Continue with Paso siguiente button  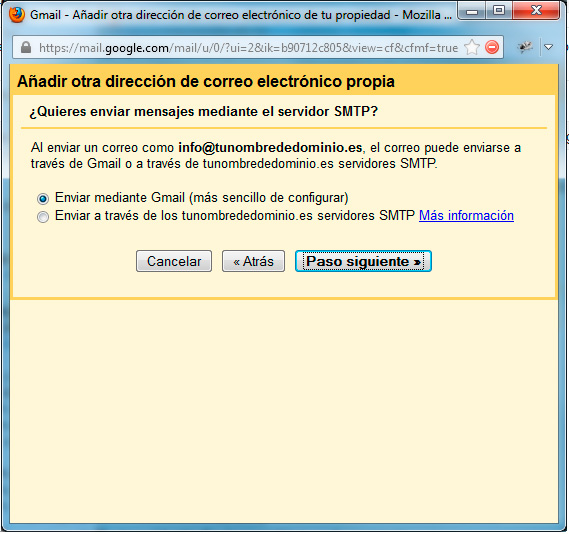[x=363, y=261]
